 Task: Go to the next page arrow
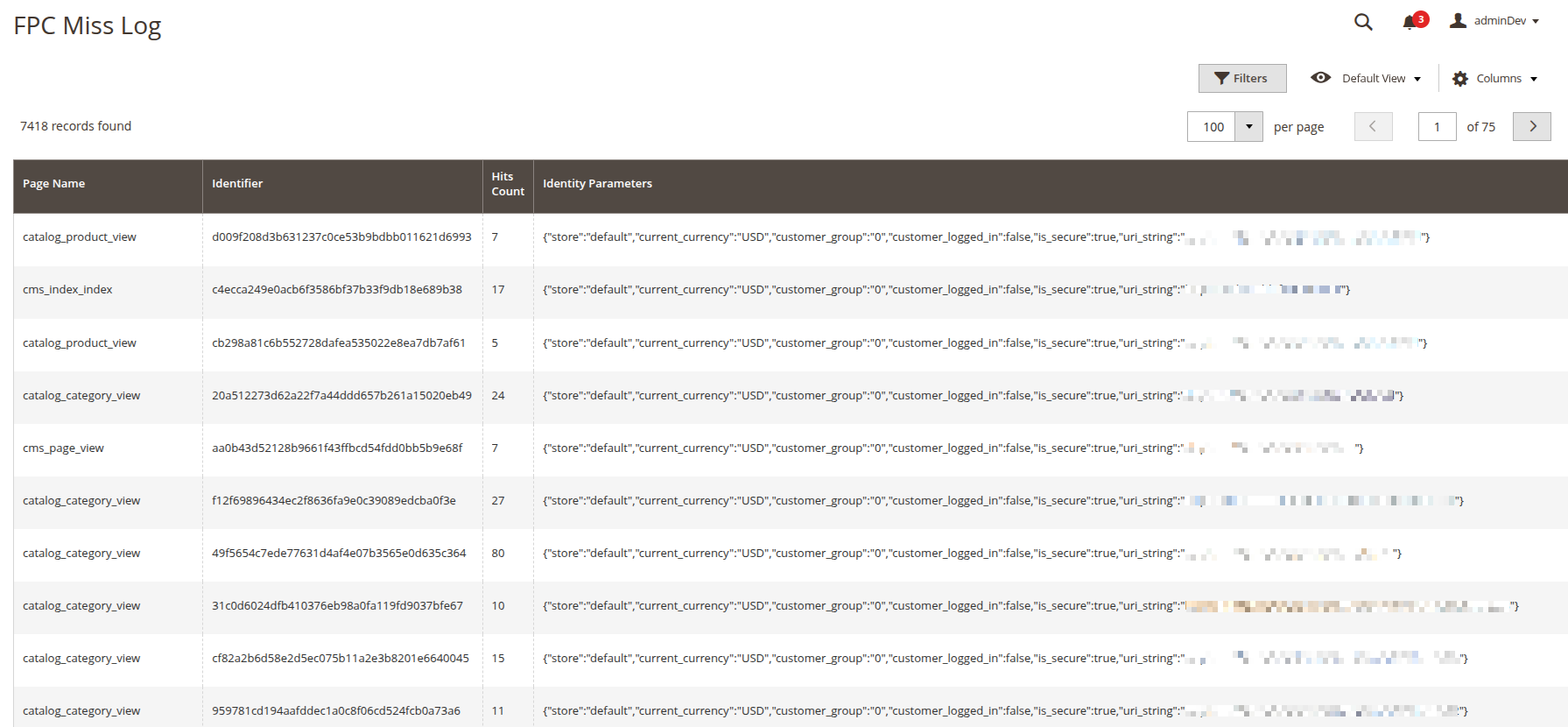pyautogui.click(x=1532, y=127)
